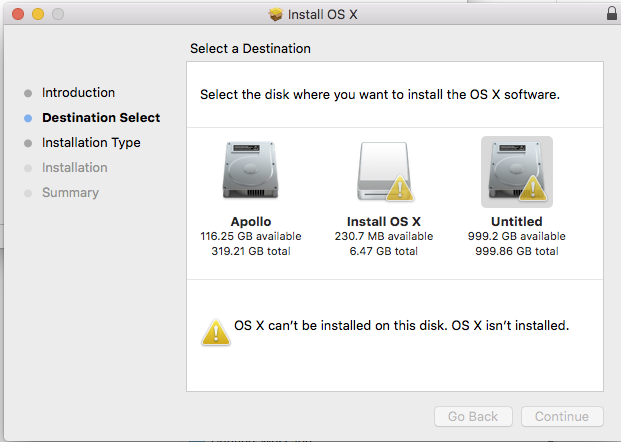
Task: Select the Apollo disk icon
Action: (x=250, y=172)
